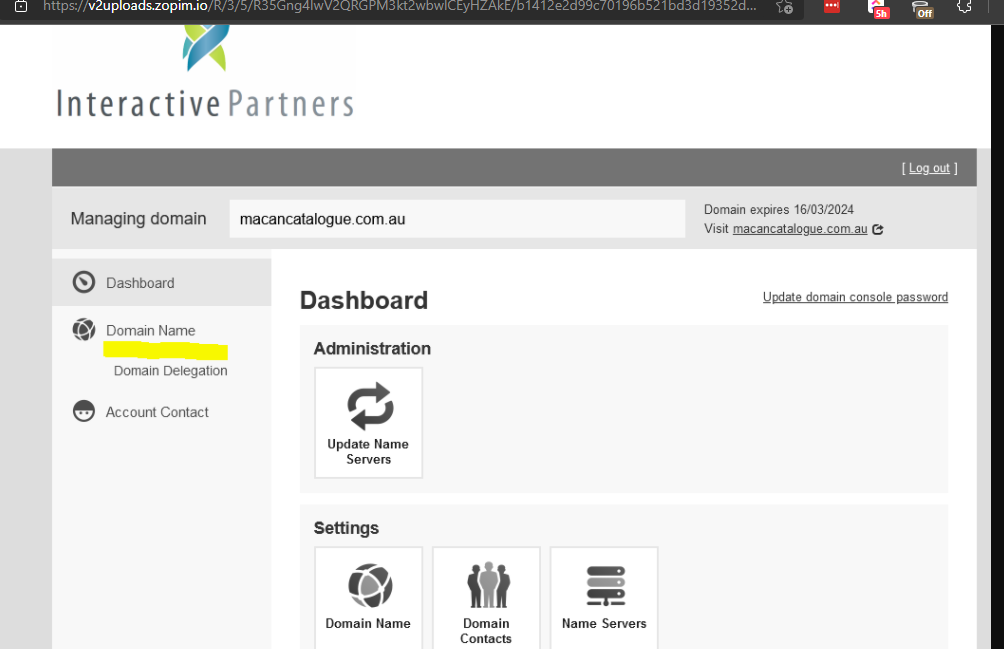This screenshot has height=649, width=1004.
Task: Add page to favorites via star icon
Action: coord(785,8)
